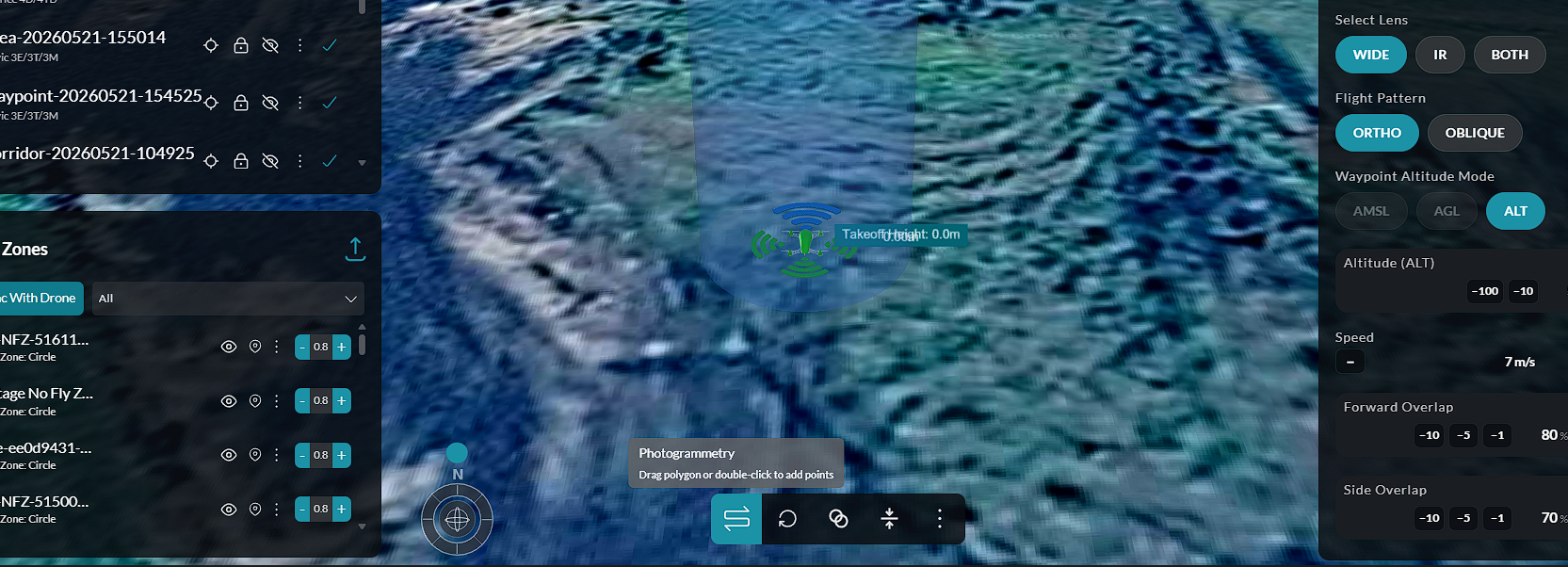This screenshot has width=1568, height=567.
Task: Click the With Drone filter button
Action: 40,299
